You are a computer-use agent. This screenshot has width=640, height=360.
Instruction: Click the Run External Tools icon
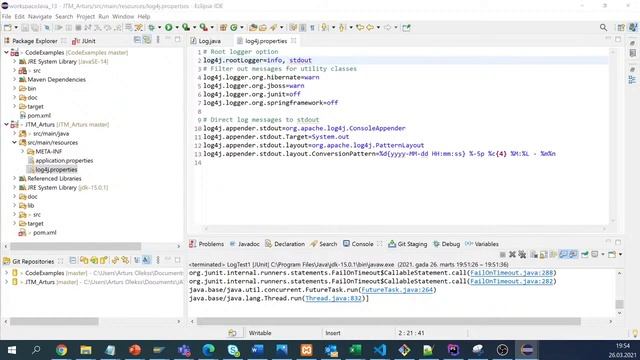pyautogui.click(x=203, y=27)
